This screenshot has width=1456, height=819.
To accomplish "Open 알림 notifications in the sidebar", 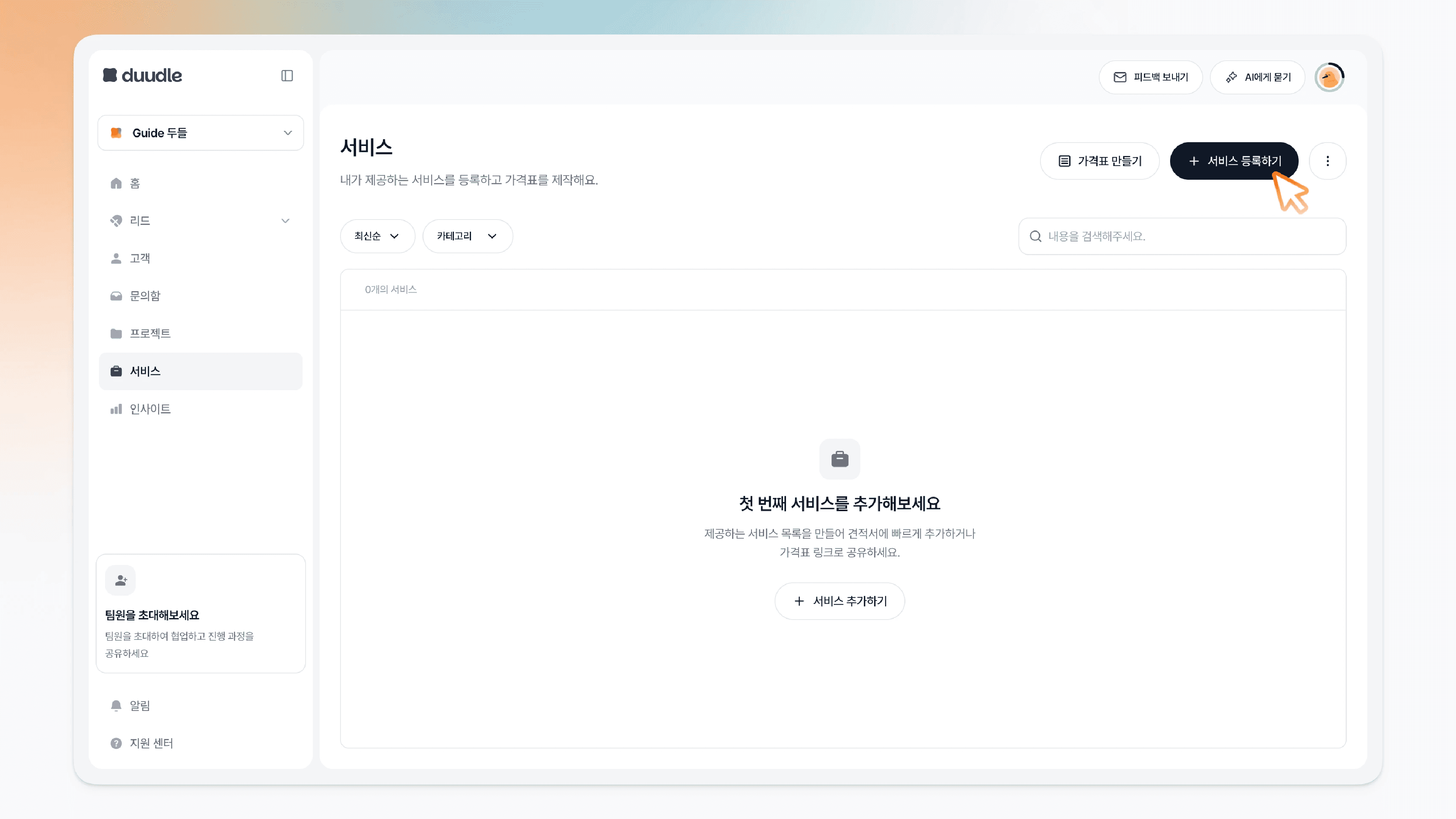I will pyautogui.click(x=201, y=705).
